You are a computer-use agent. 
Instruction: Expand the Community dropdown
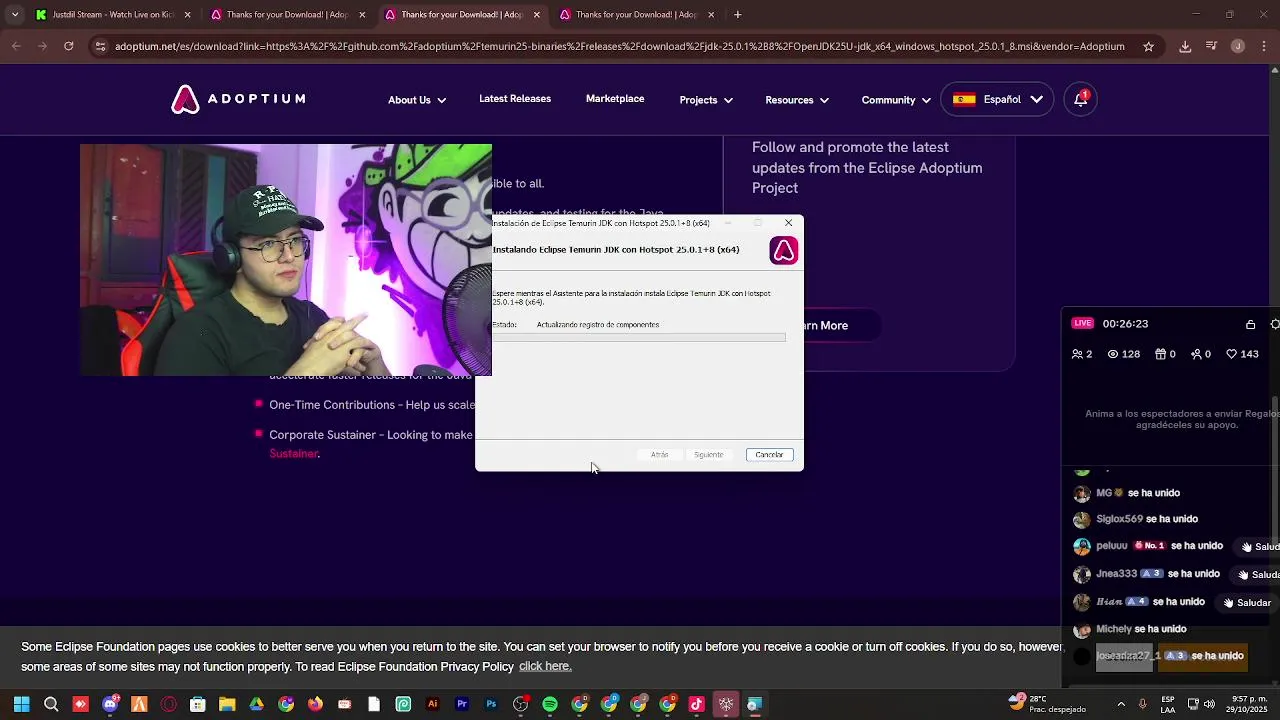896,100
